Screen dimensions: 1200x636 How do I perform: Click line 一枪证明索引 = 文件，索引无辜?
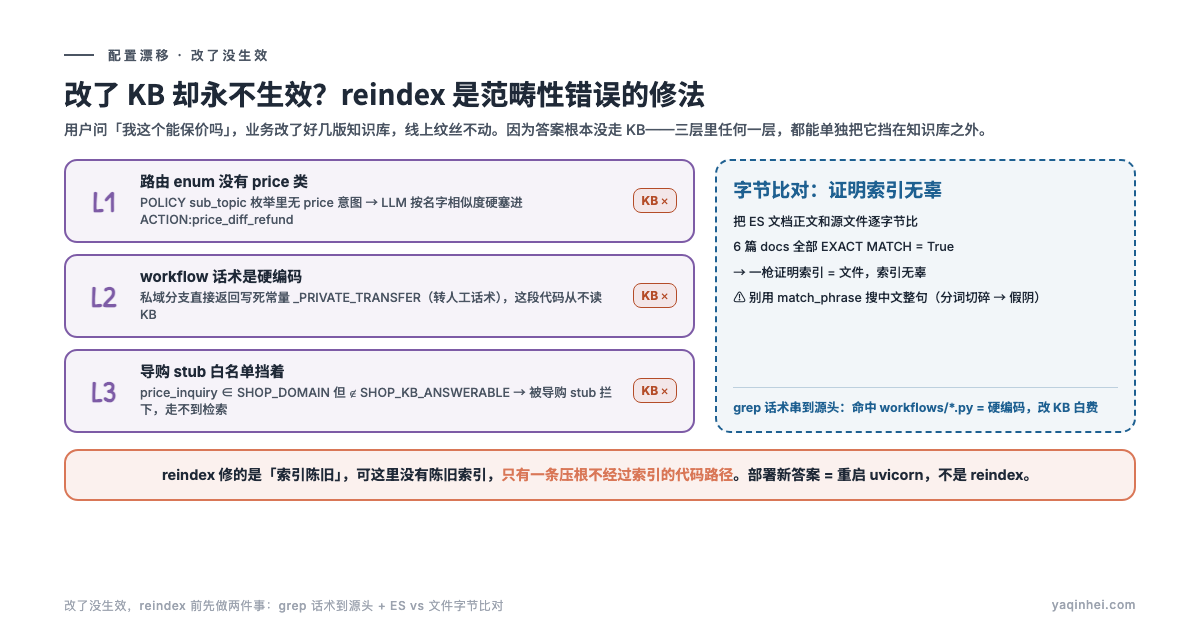pyautogui.click(x=830, y=272)
